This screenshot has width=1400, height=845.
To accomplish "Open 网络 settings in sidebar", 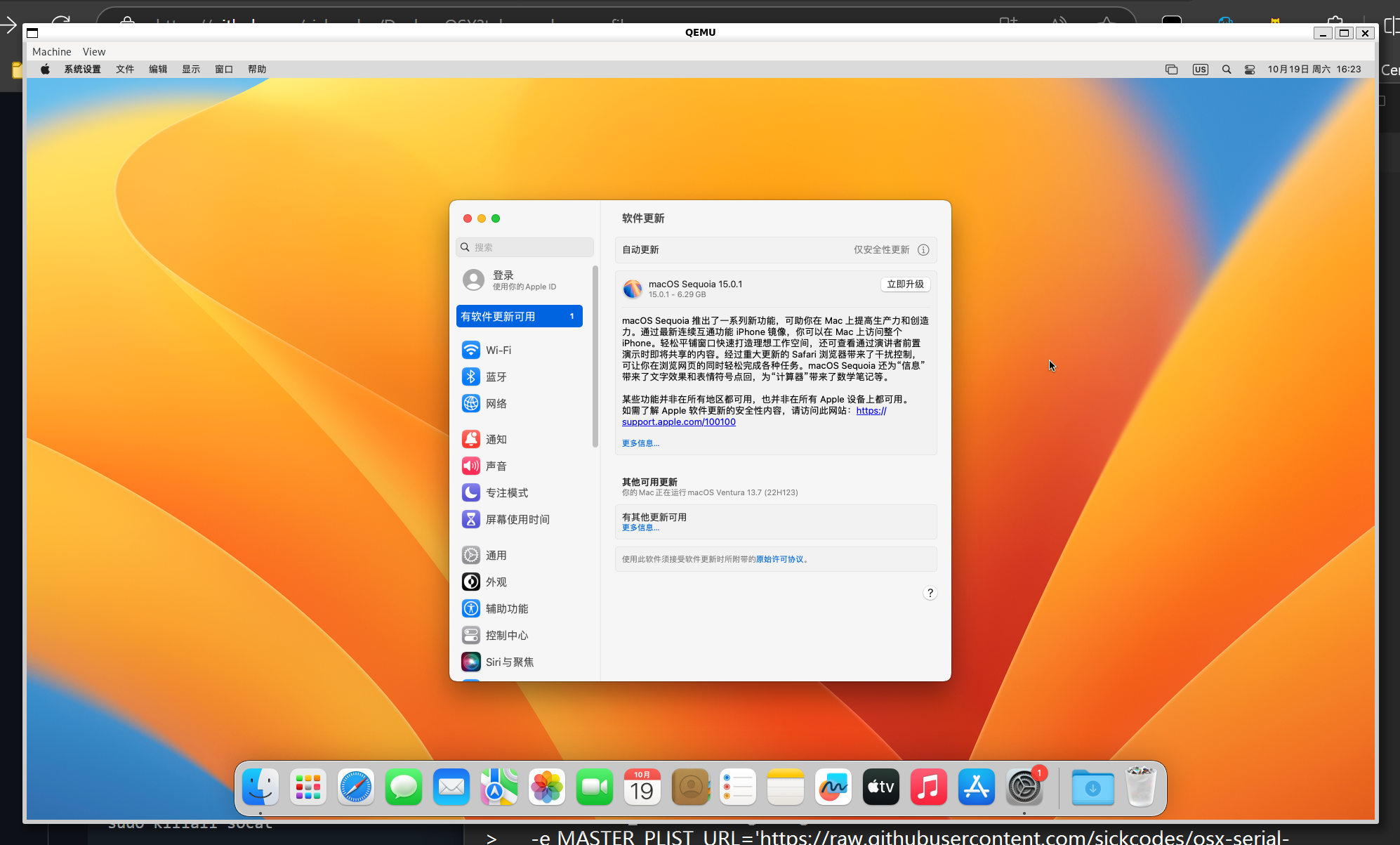I will point(520,403).
